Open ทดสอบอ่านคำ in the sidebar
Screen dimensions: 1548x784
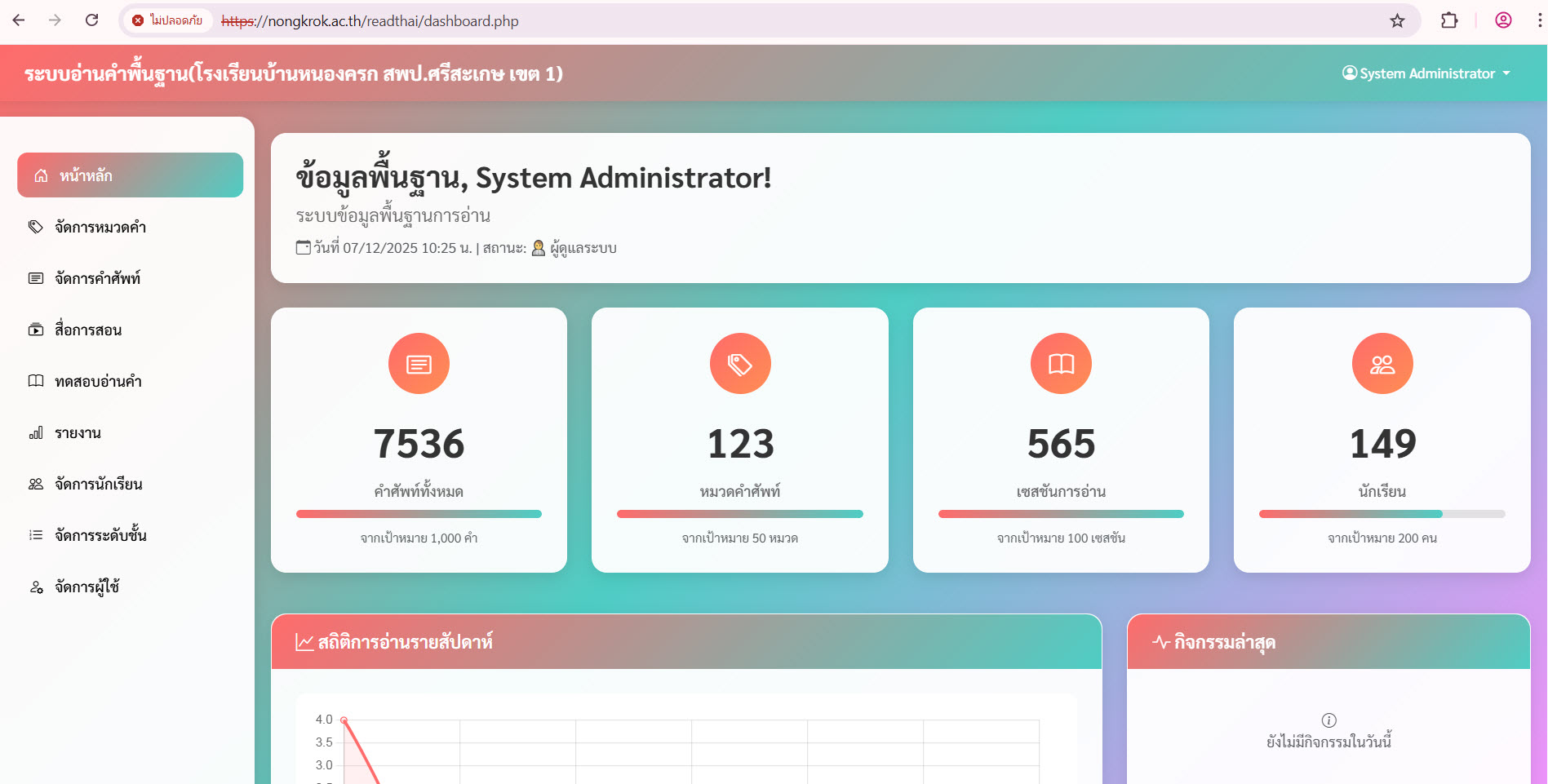tap(131, 381)
